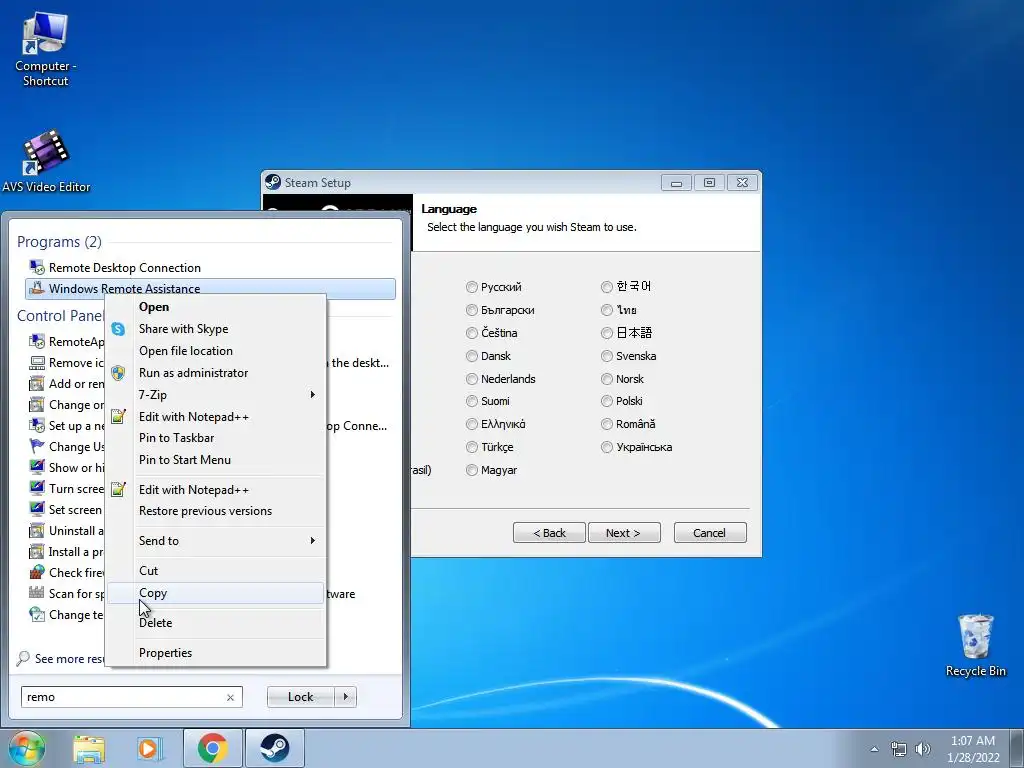The height and width of the screenshot is (768, 1024).
Task: Click See more results link
Action: [69, 659]
